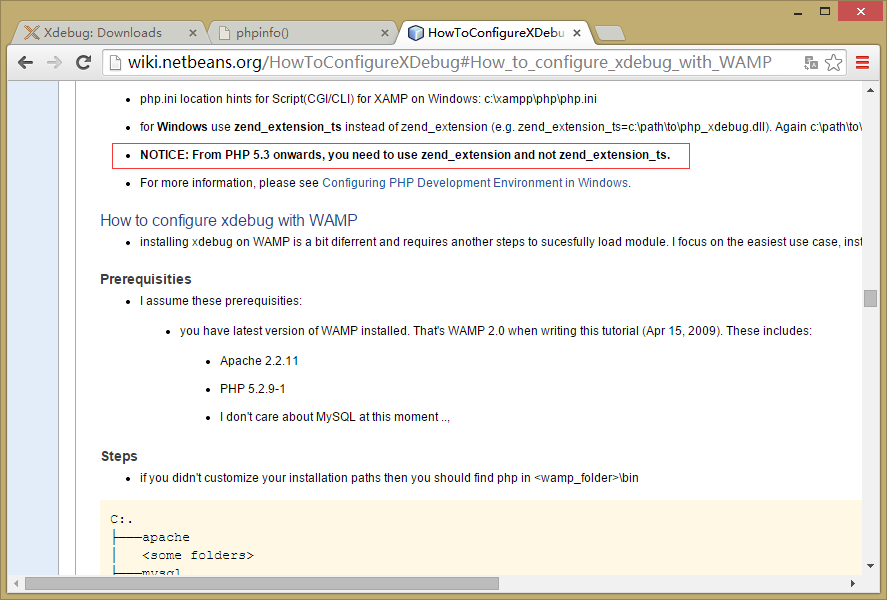Click the 'Steps' heading text
This screenshot has height=600, width=887.
point(119,456)
